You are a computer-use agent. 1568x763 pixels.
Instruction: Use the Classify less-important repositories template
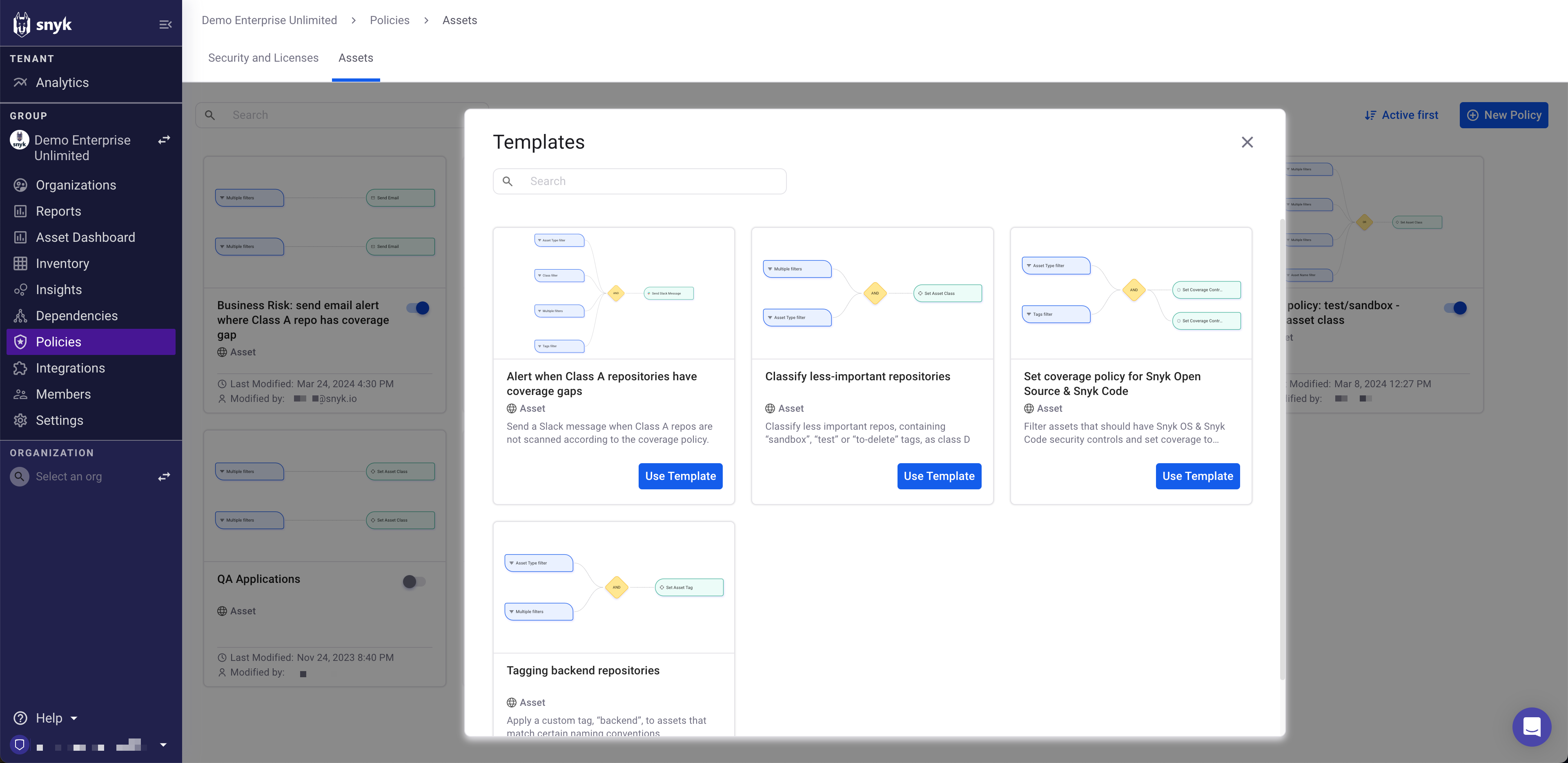coord(939,476)
